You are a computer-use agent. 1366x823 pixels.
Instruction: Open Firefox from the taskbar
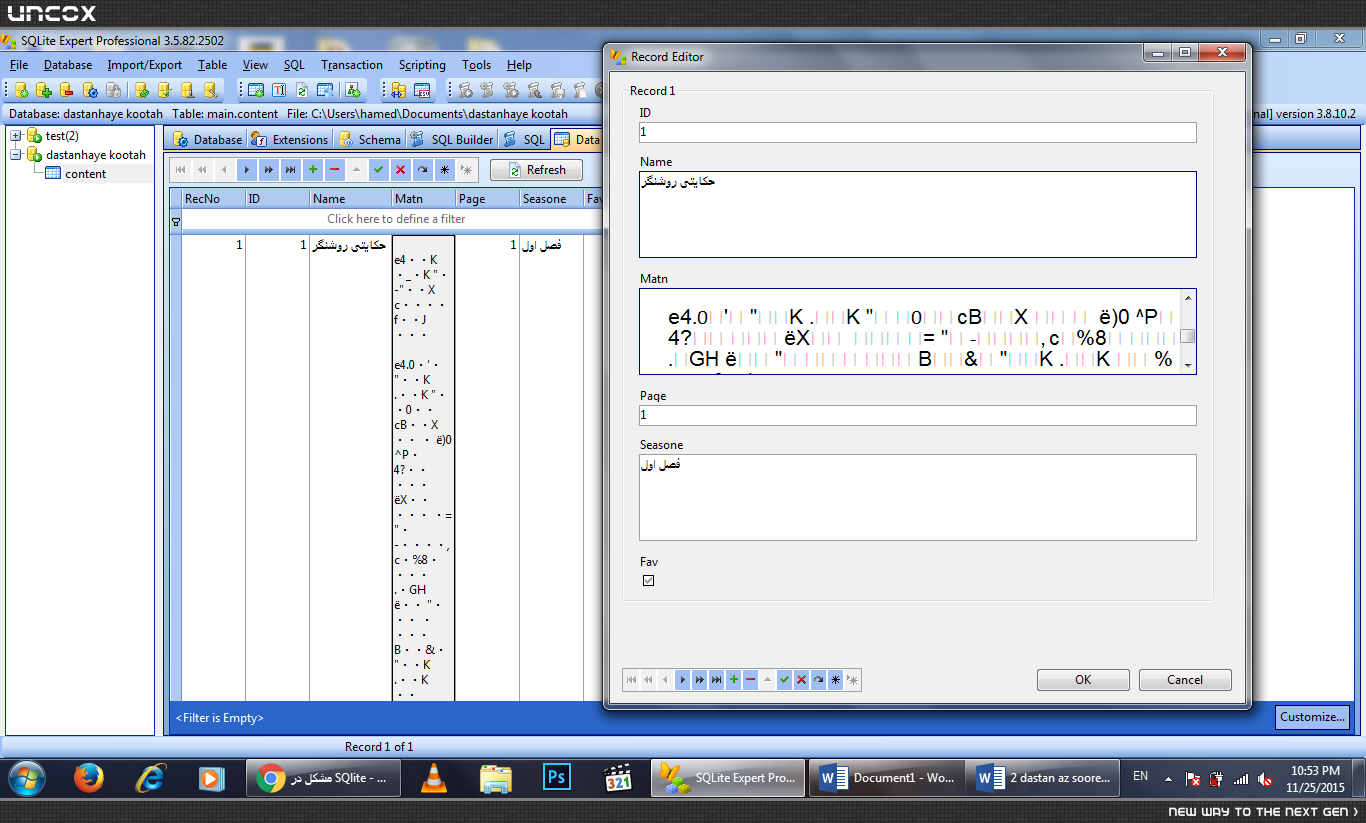[88, 778]
